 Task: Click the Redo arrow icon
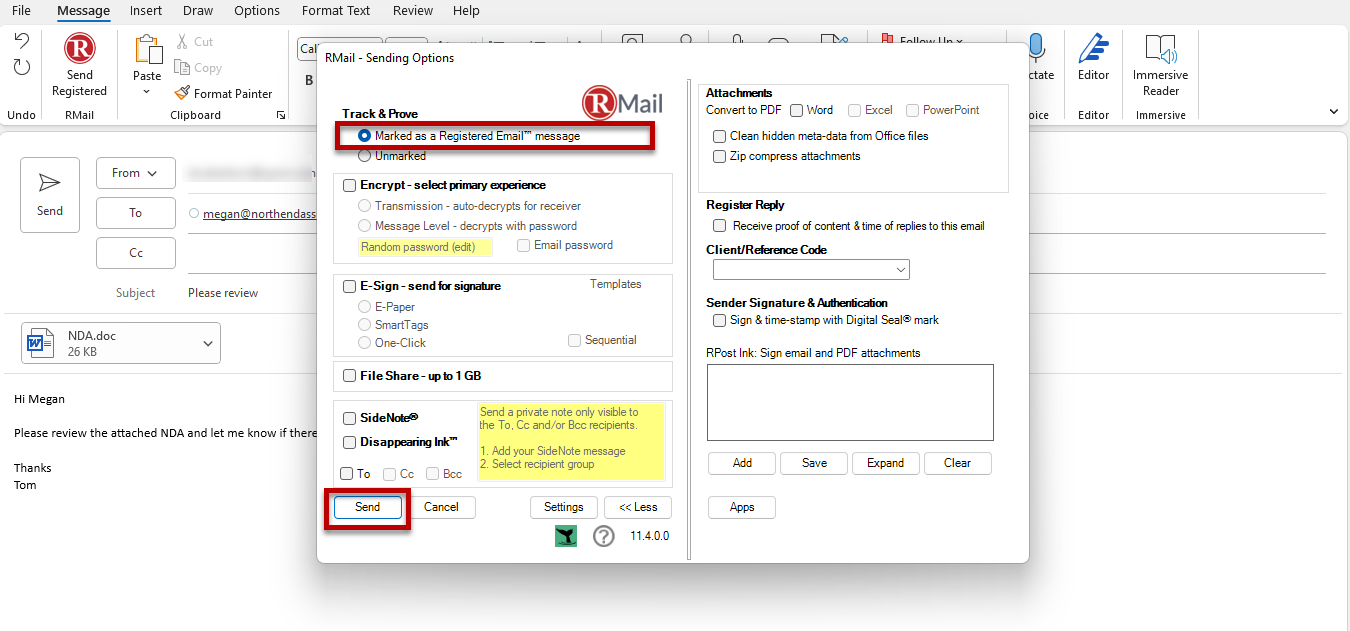click(x=21, y=67)
